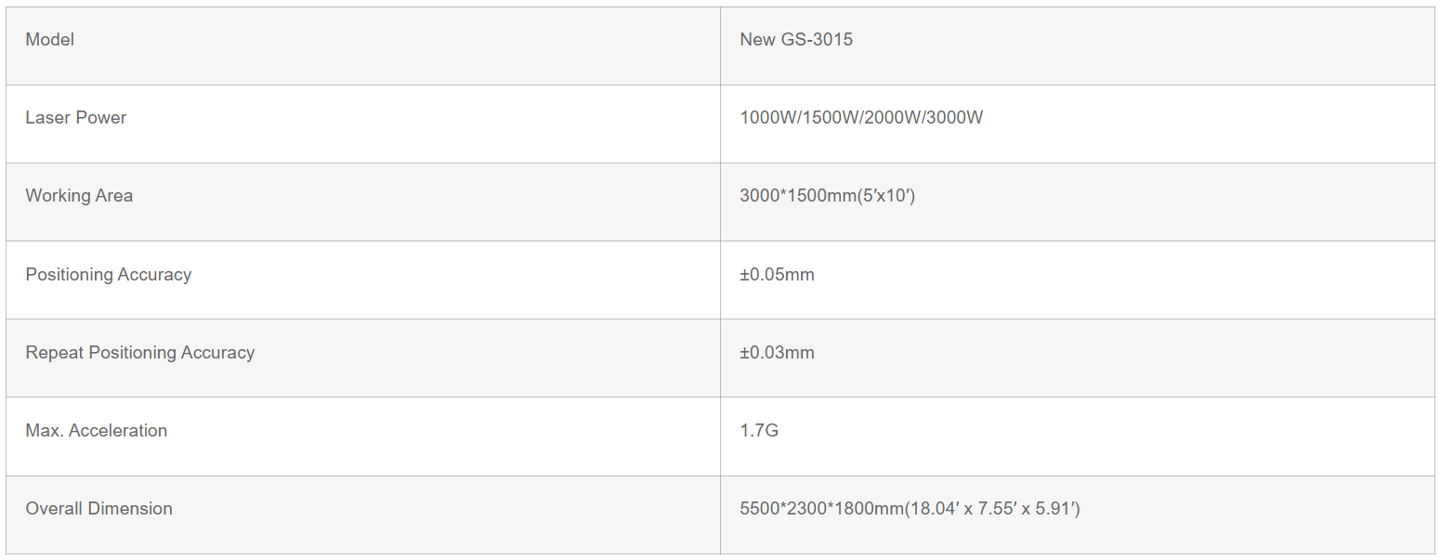Click the Laser Power row label

(x=76, y=118)
